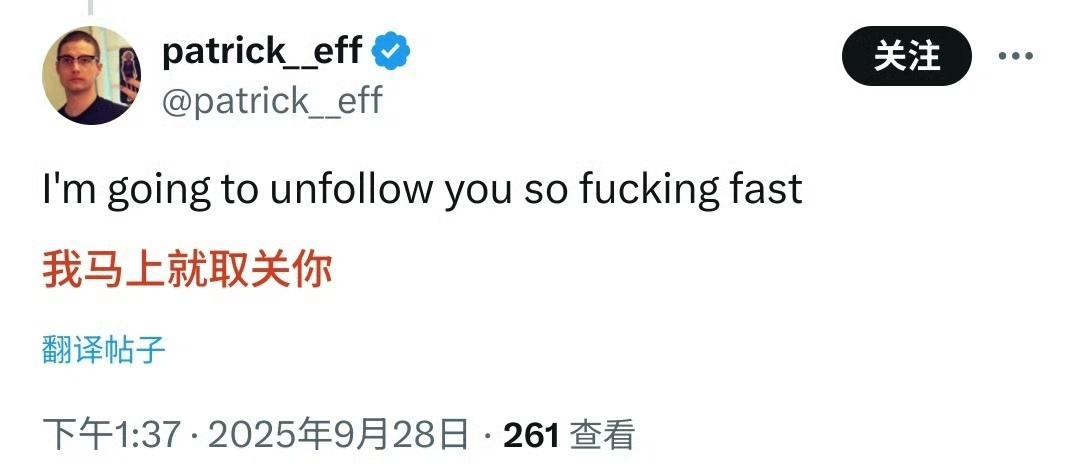
Task: Click the gray @patrick__eff handle
Action: pyautogui.click(x=272, y=101)
